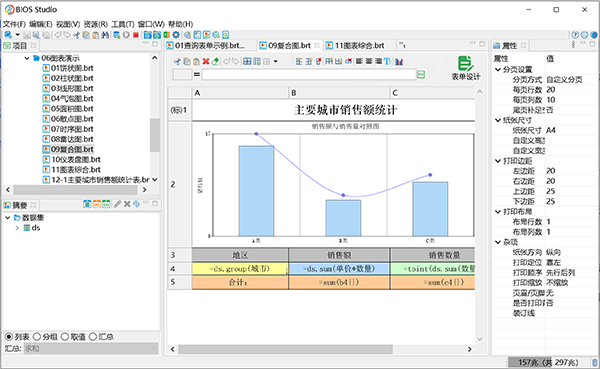Expand the ds dataset node
Screen dimensions: 600x369
coord(17,228)
